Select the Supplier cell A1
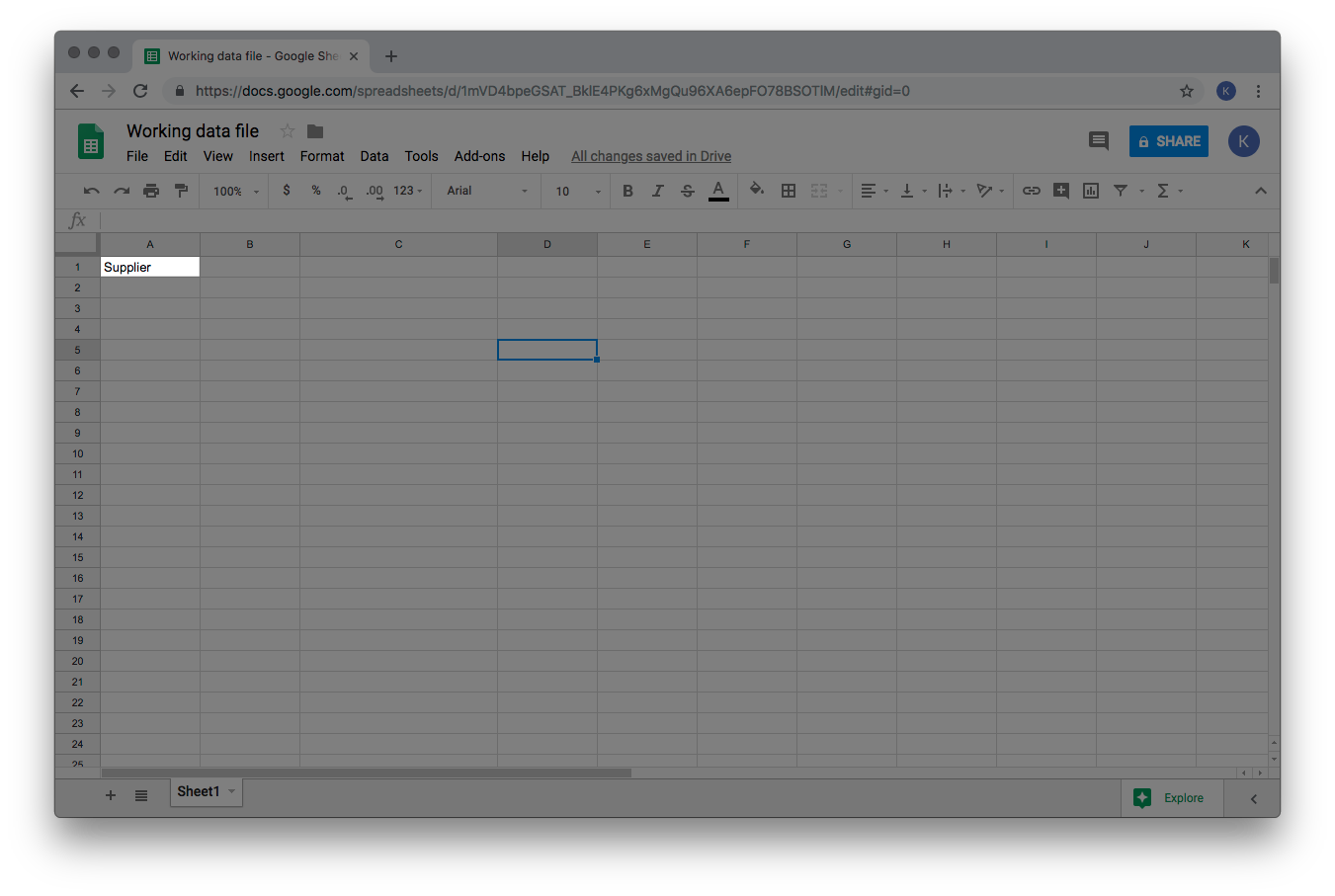This screenshot has width=1335, height=896. coord(150,267)
